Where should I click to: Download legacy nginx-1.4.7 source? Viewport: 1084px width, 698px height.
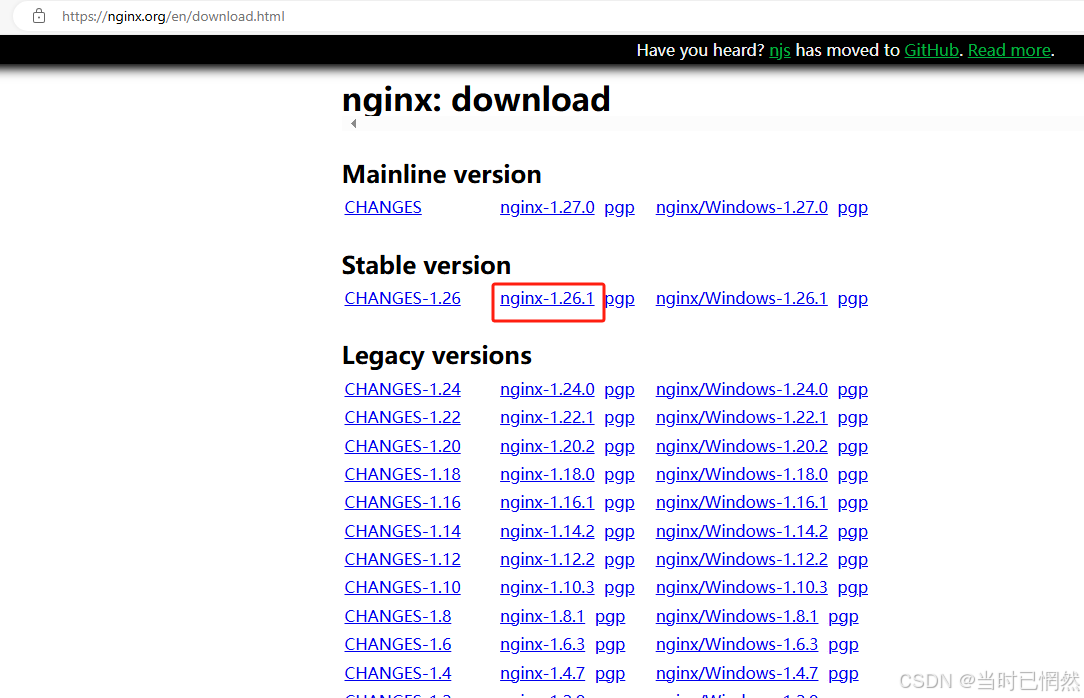click(x=542, y=673)
